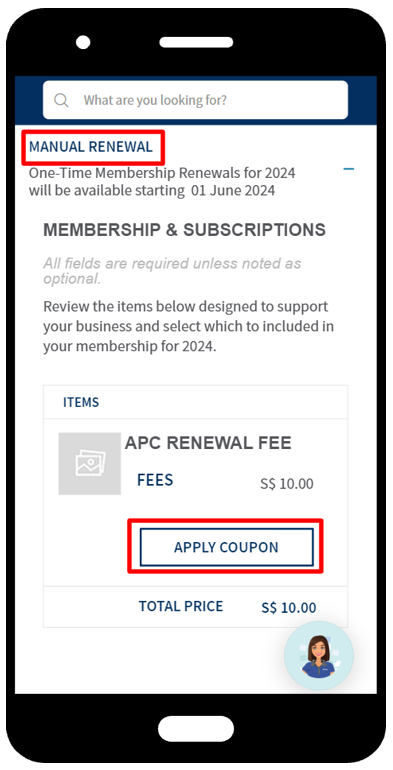Open the chat assistant avatar icon
Screen dimensions: 393x770
coord(319,656)
